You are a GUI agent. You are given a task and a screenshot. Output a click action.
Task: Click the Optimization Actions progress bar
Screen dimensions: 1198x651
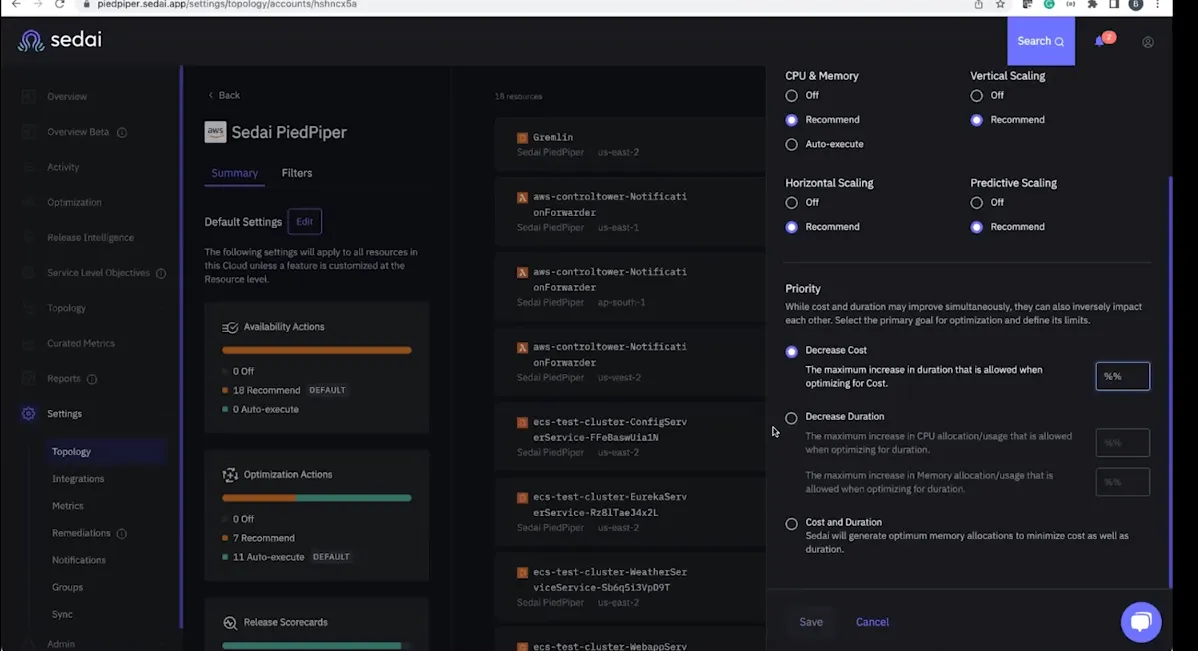(316, 498)
